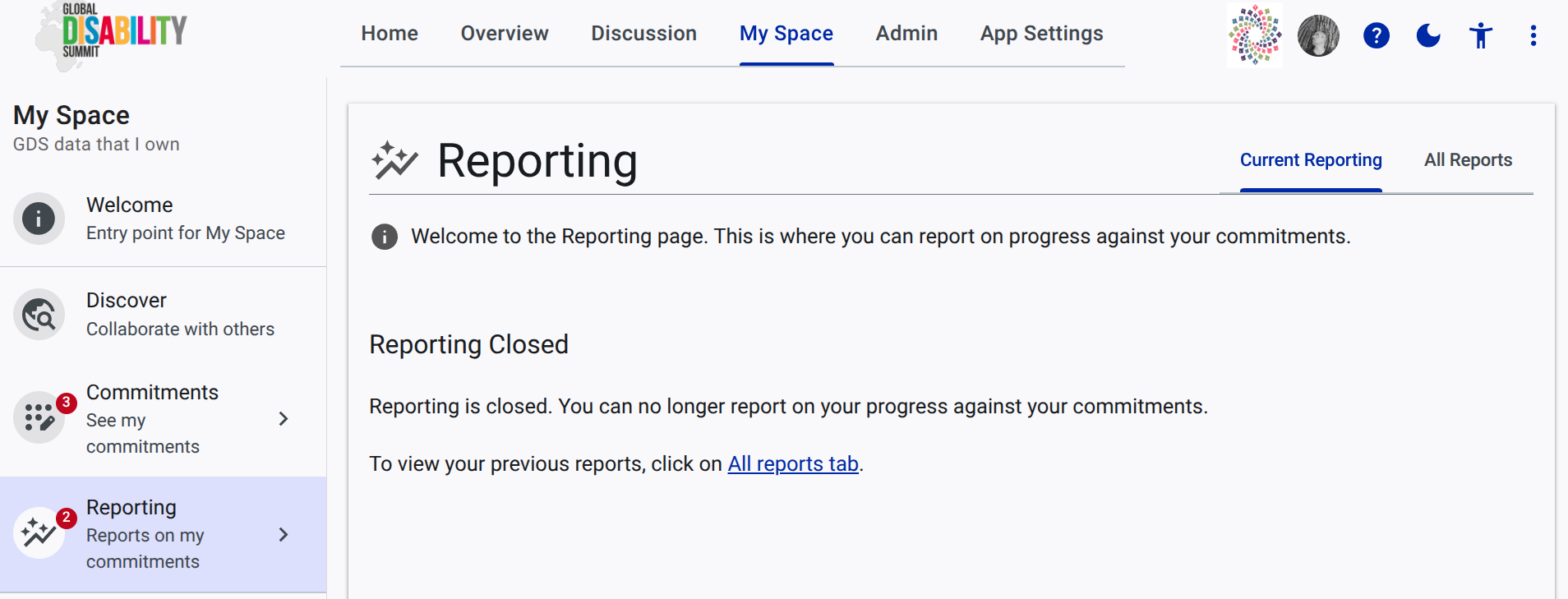
Task: Open the colorful SDG circle organization icon
Action: (x=1255, y=35)
